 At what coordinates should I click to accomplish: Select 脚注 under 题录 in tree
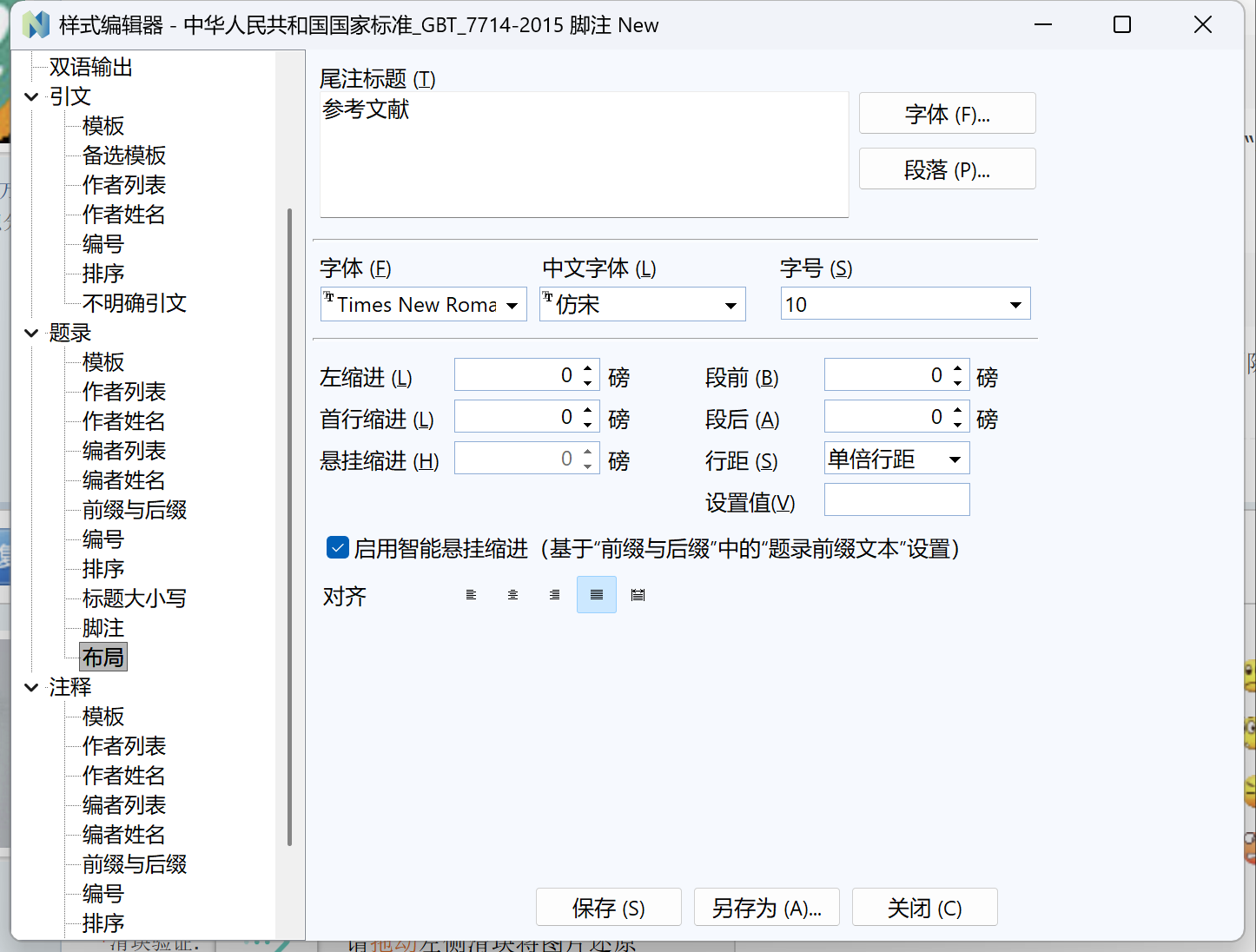tap(102, 628)
